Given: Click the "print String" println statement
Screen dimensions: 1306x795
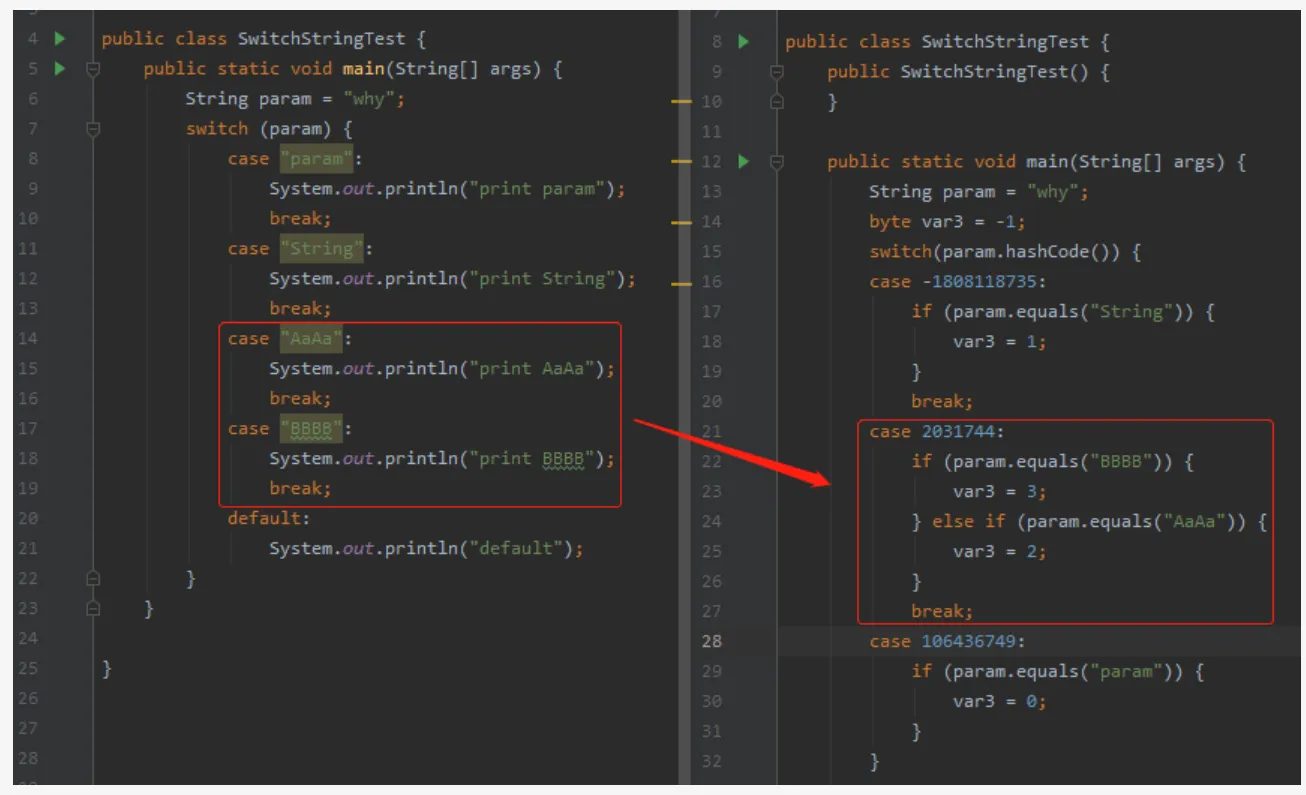Looking at the screenshot, I should tap(452, 279).
